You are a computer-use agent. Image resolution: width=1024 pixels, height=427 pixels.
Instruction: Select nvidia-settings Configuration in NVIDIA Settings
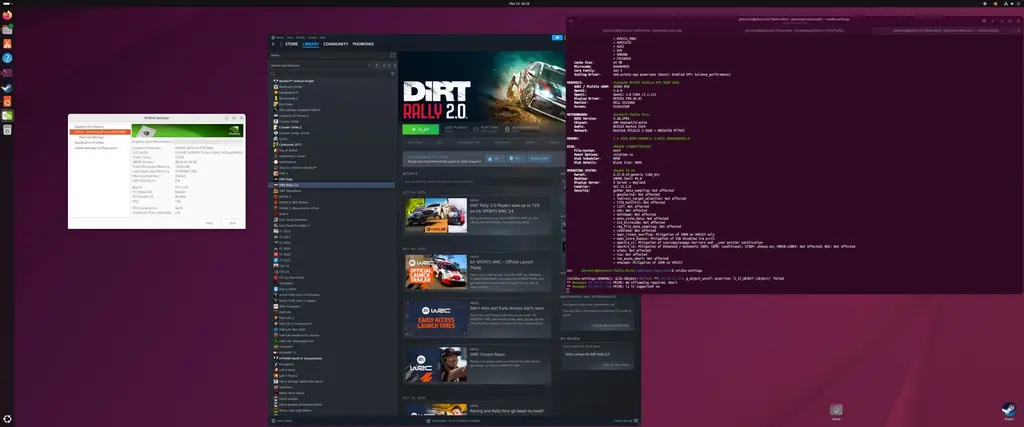[x=95, y=148]
